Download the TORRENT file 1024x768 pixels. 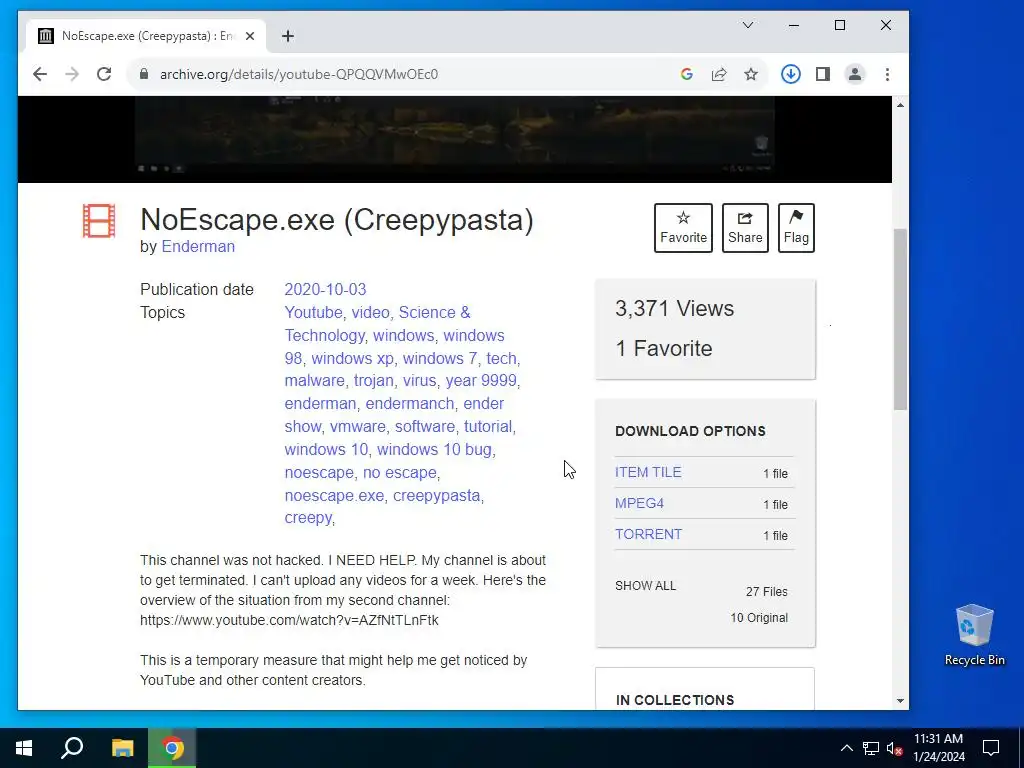(648, 534)
